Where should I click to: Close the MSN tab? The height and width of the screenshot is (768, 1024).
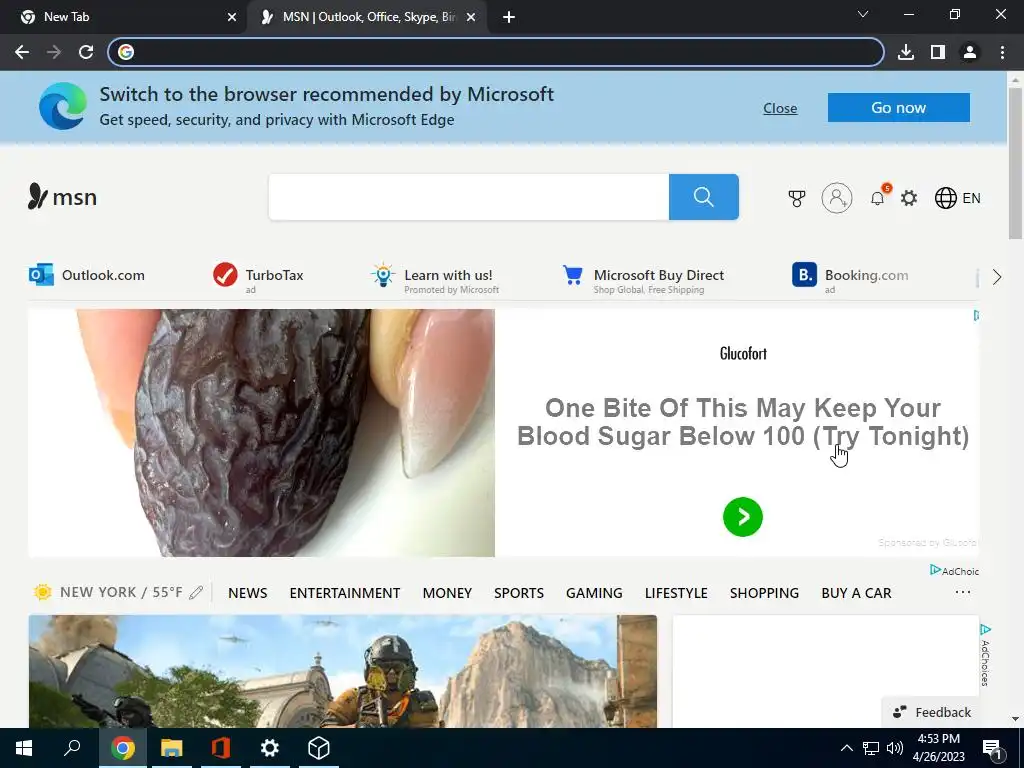click(x=471, y=17)
